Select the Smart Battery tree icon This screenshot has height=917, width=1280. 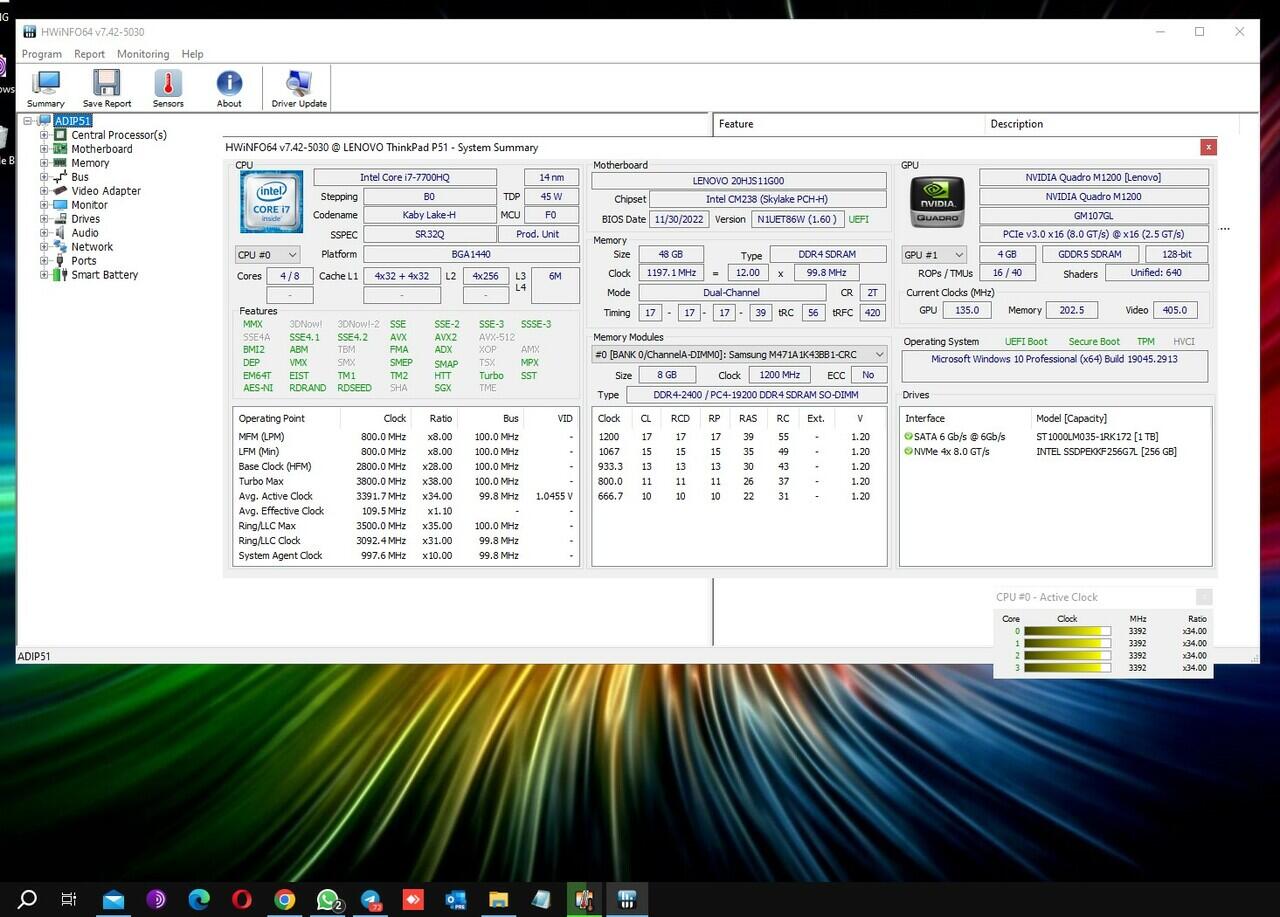tap(60, 275)
